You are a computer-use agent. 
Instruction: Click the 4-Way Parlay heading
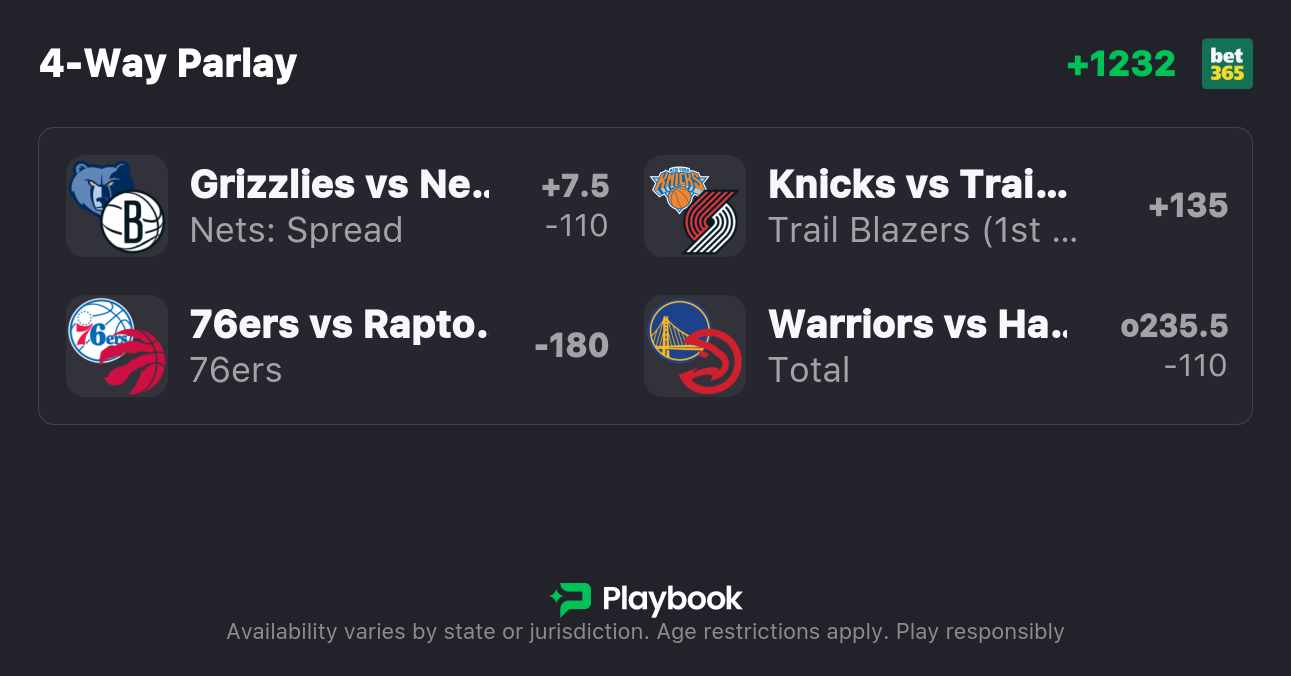click(x=168, y=64)
